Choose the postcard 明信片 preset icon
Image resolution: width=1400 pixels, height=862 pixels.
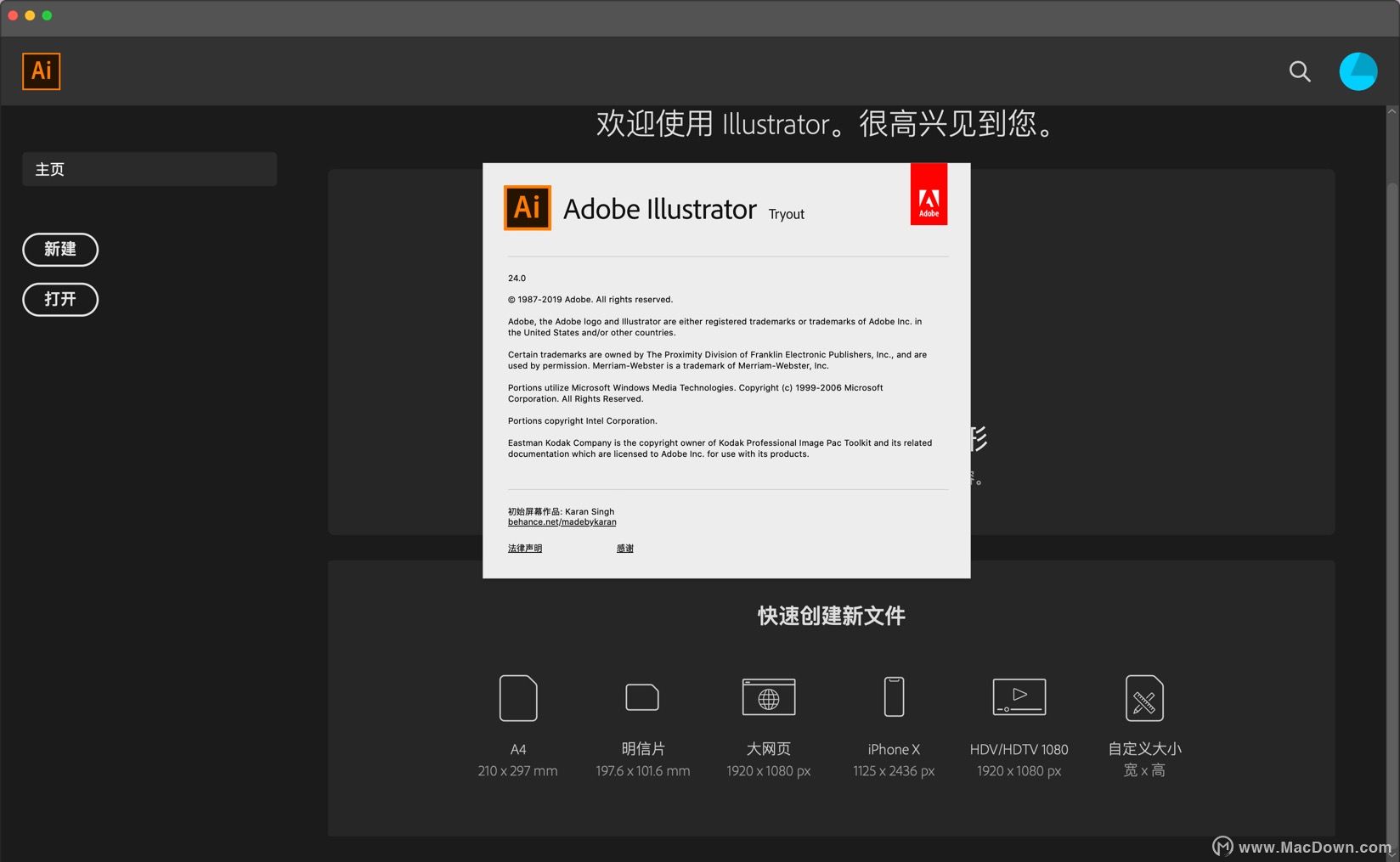(x=642, y=697)
